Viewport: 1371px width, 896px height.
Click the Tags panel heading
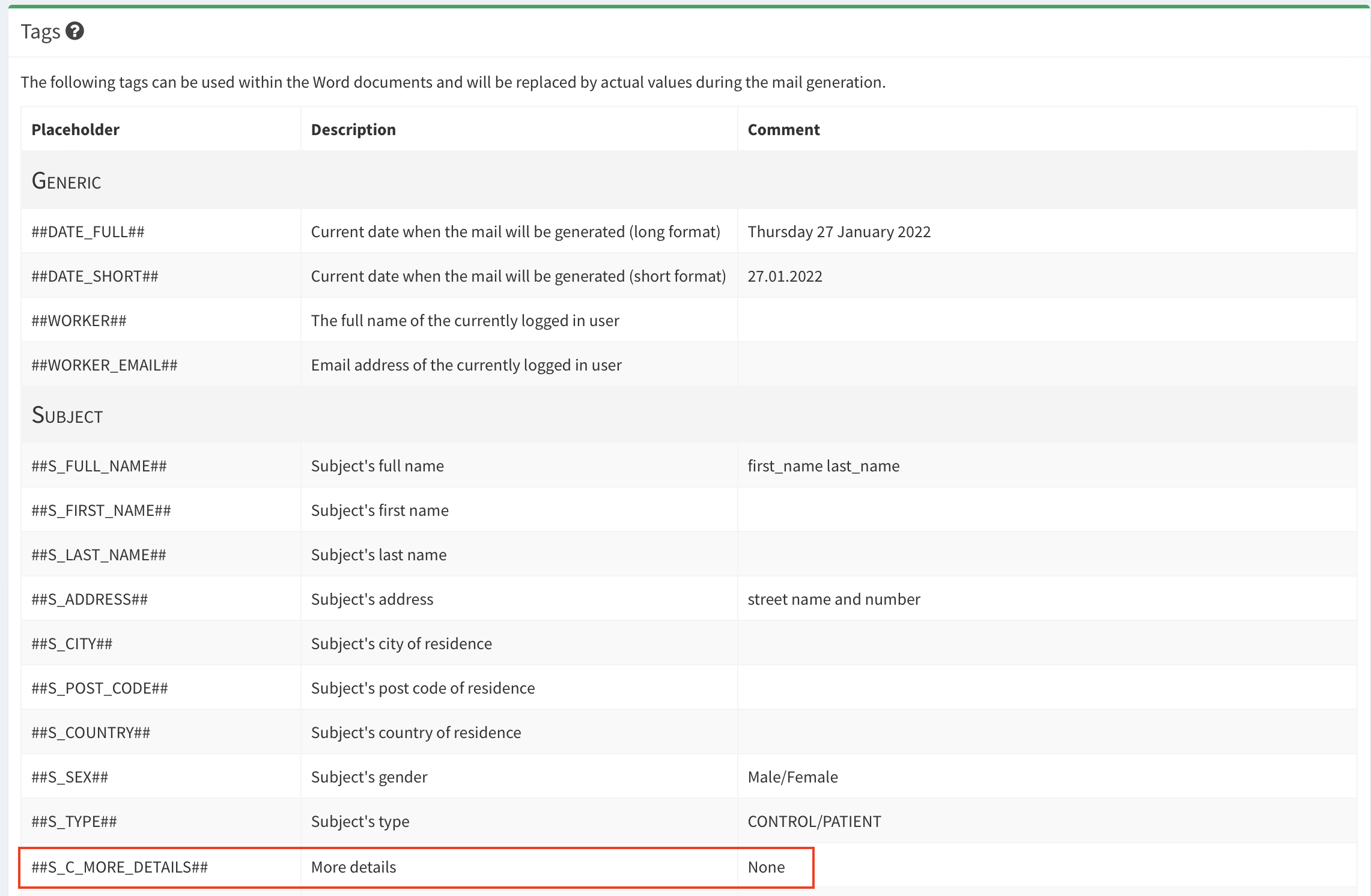point(40,31)
